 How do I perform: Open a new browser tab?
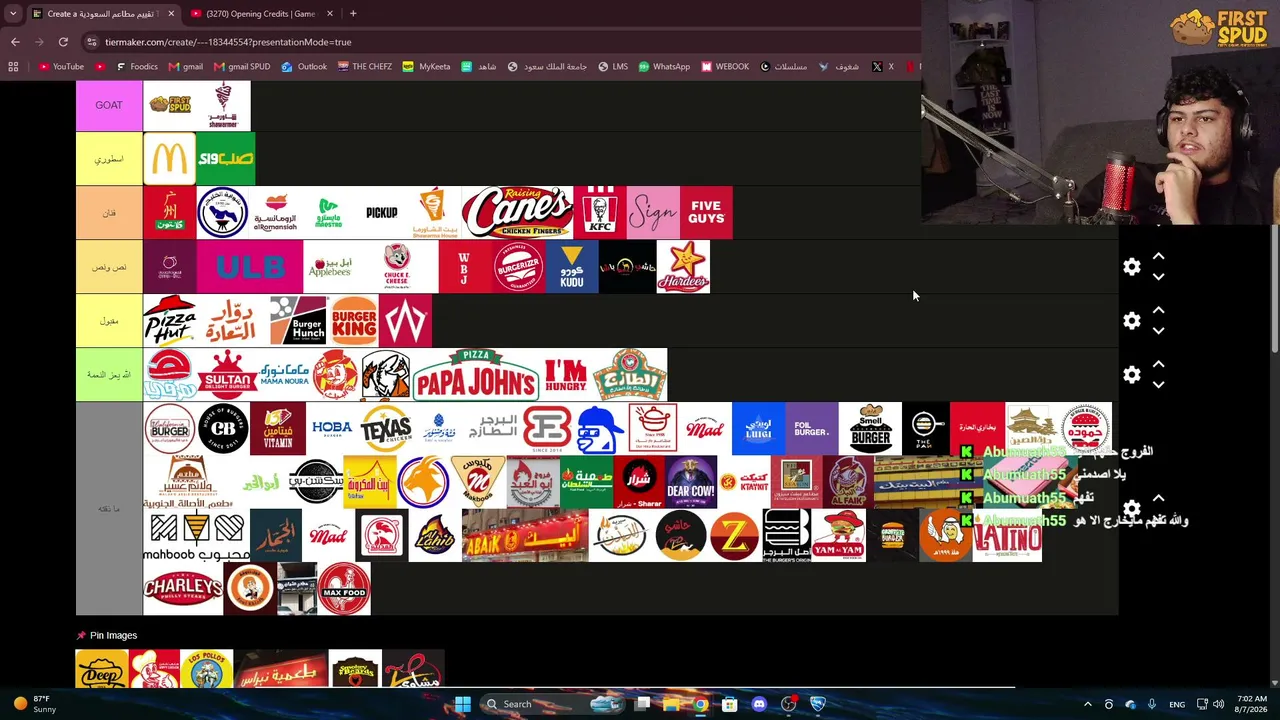coord(353,14)
